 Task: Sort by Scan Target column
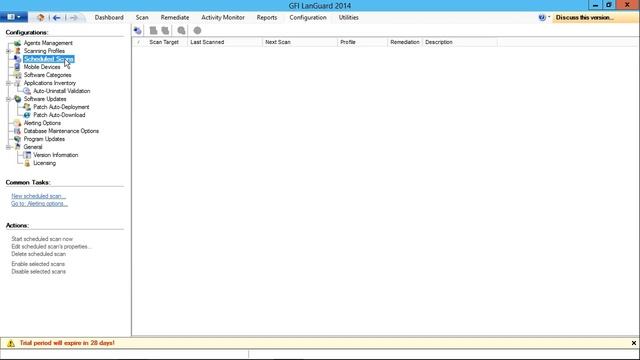tap(164, 42)
